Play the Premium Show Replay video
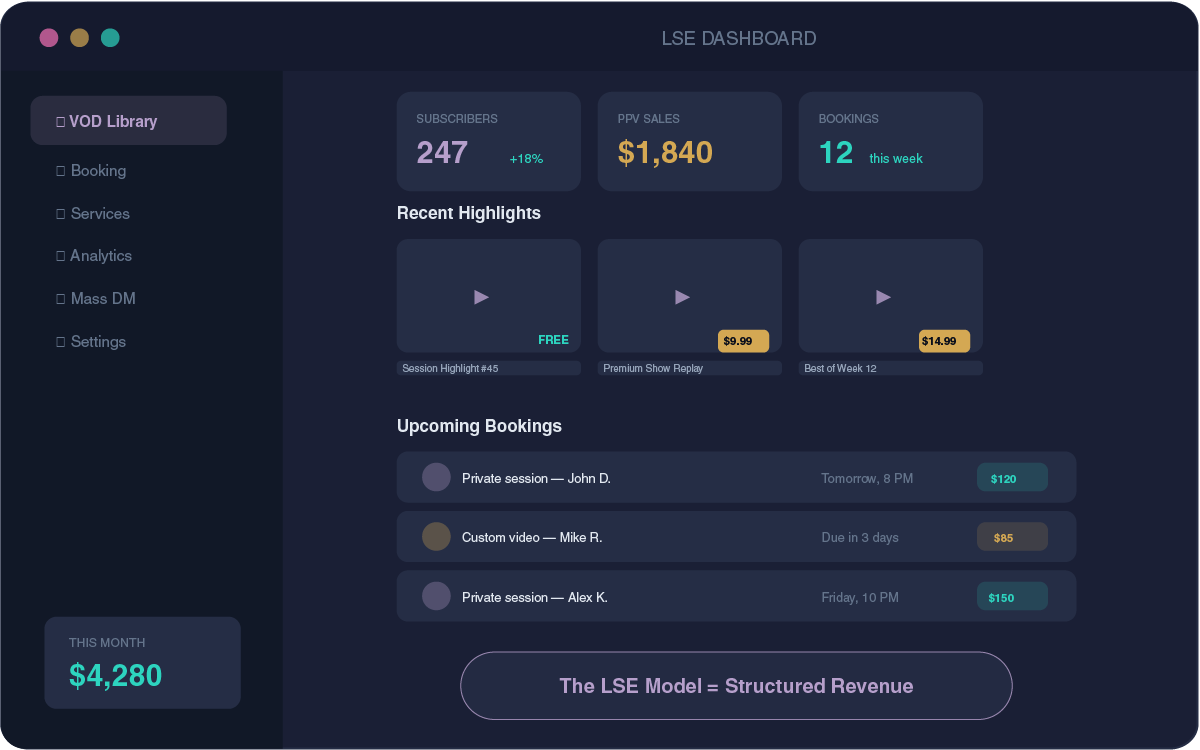1200x750 pixels. click(682, 297)
